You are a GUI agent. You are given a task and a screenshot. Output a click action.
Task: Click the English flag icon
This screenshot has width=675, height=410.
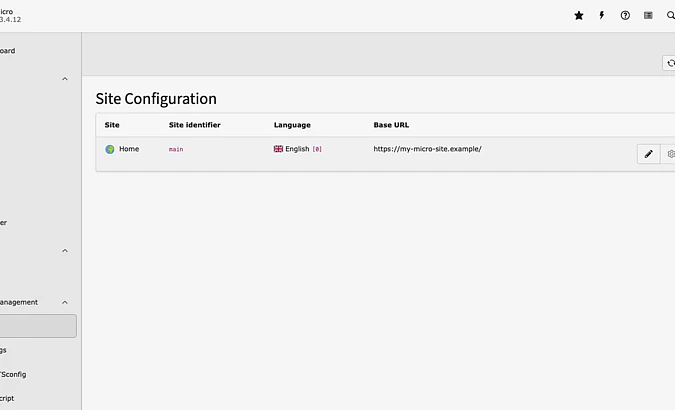pyautogui.click(x=279, y=149)
